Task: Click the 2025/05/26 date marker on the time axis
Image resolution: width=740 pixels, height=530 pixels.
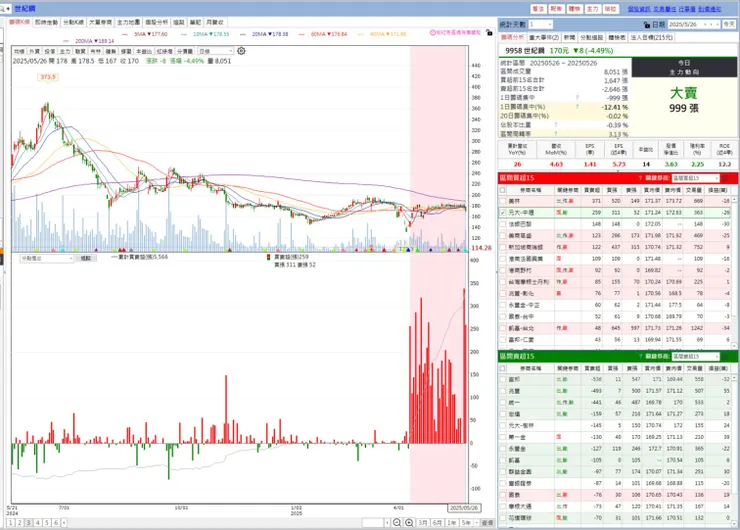Action: coord(463,508)
